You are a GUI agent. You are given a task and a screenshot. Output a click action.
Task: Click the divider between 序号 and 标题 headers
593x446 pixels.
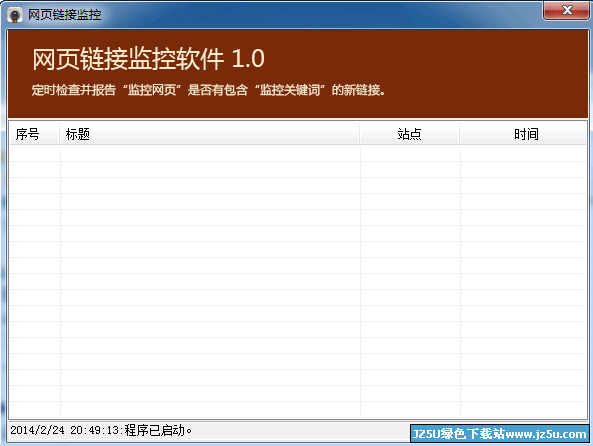pos(59,134)
